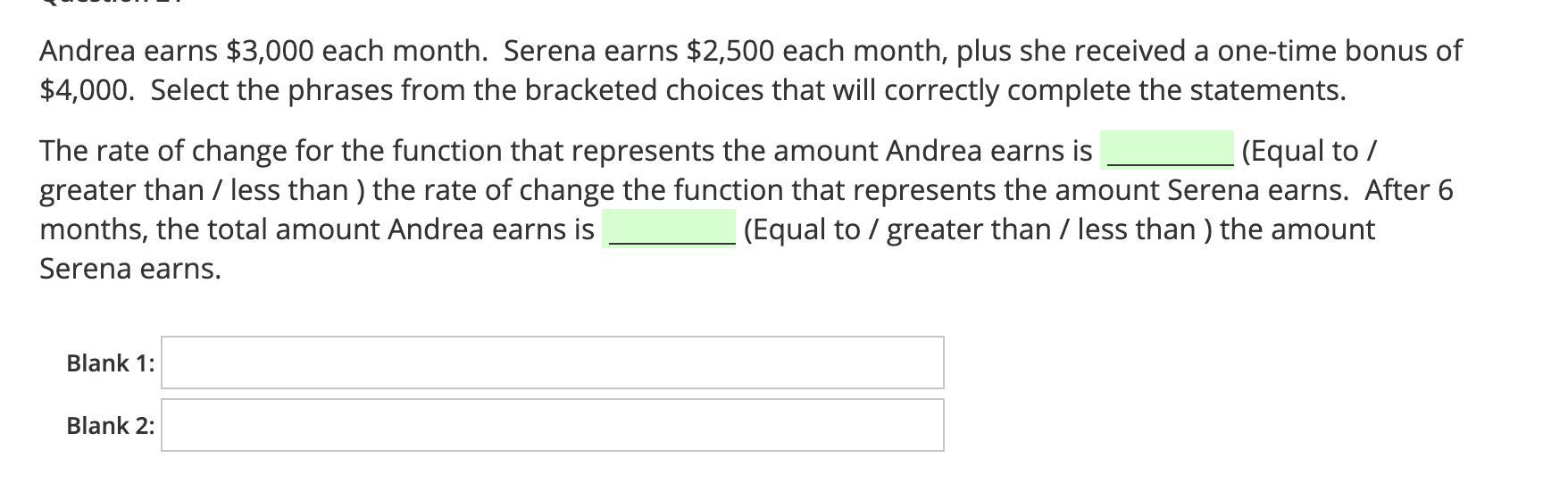Click the second green highlighted blank
Image resolution: width=1568 pixels, height=500 pixels.
[669, 229]
